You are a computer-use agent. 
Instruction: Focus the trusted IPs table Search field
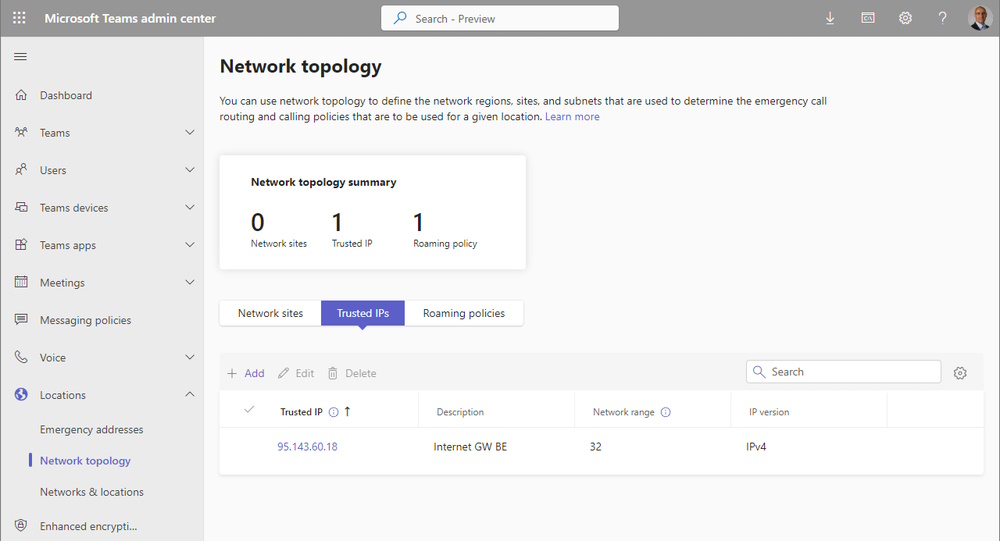(843, 372)
